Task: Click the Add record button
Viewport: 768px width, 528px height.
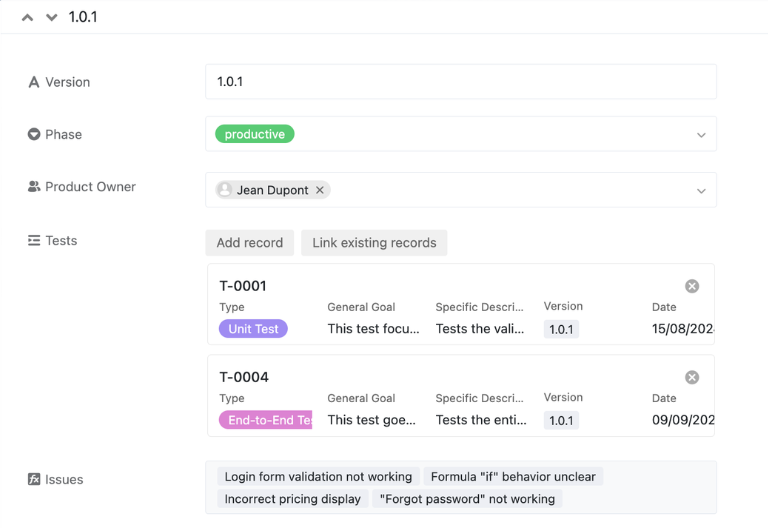Action: pyautogui.click(x=249, y=243)
